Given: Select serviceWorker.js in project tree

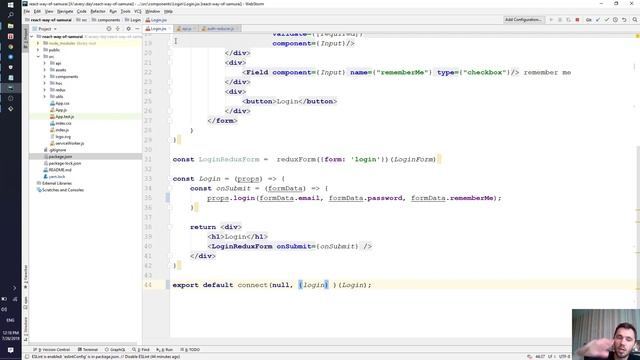Looking at the screenshot, I should pyautogui.click(x=67, y=143).
